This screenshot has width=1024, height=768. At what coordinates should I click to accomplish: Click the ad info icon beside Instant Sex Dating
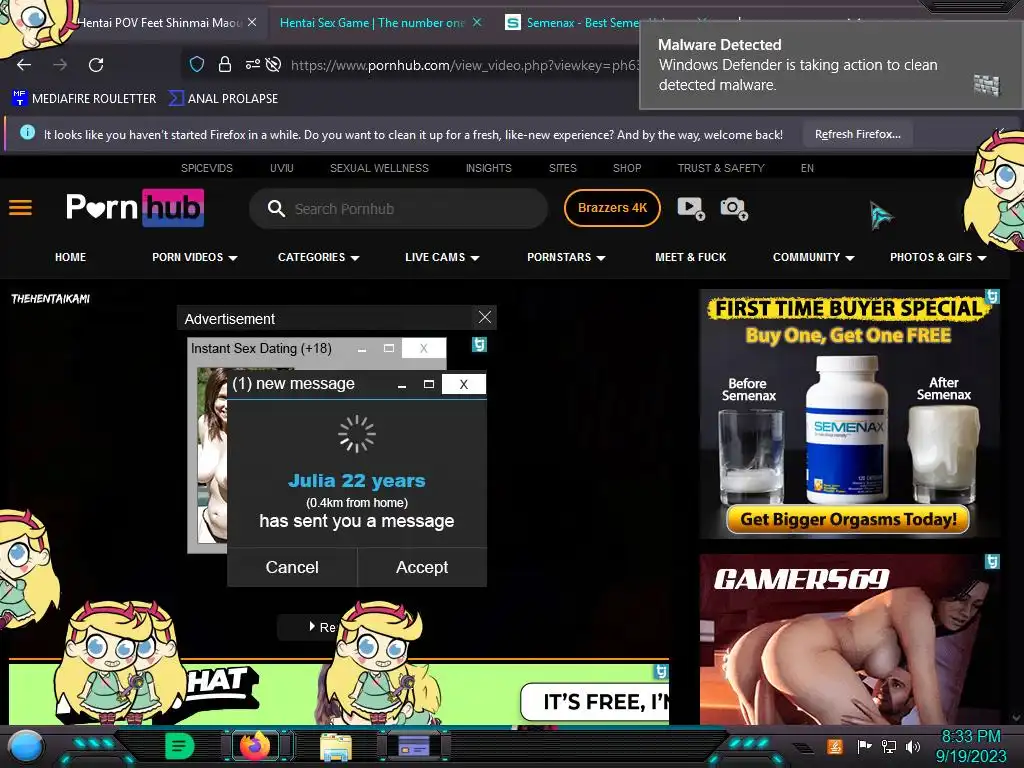[x=479, y=344]
